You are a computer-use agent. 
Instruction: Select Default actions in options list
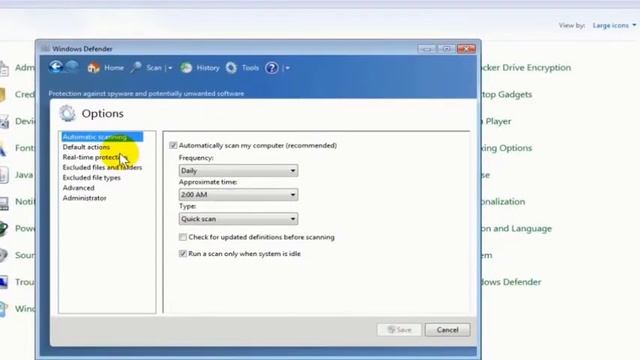point(86,147)
